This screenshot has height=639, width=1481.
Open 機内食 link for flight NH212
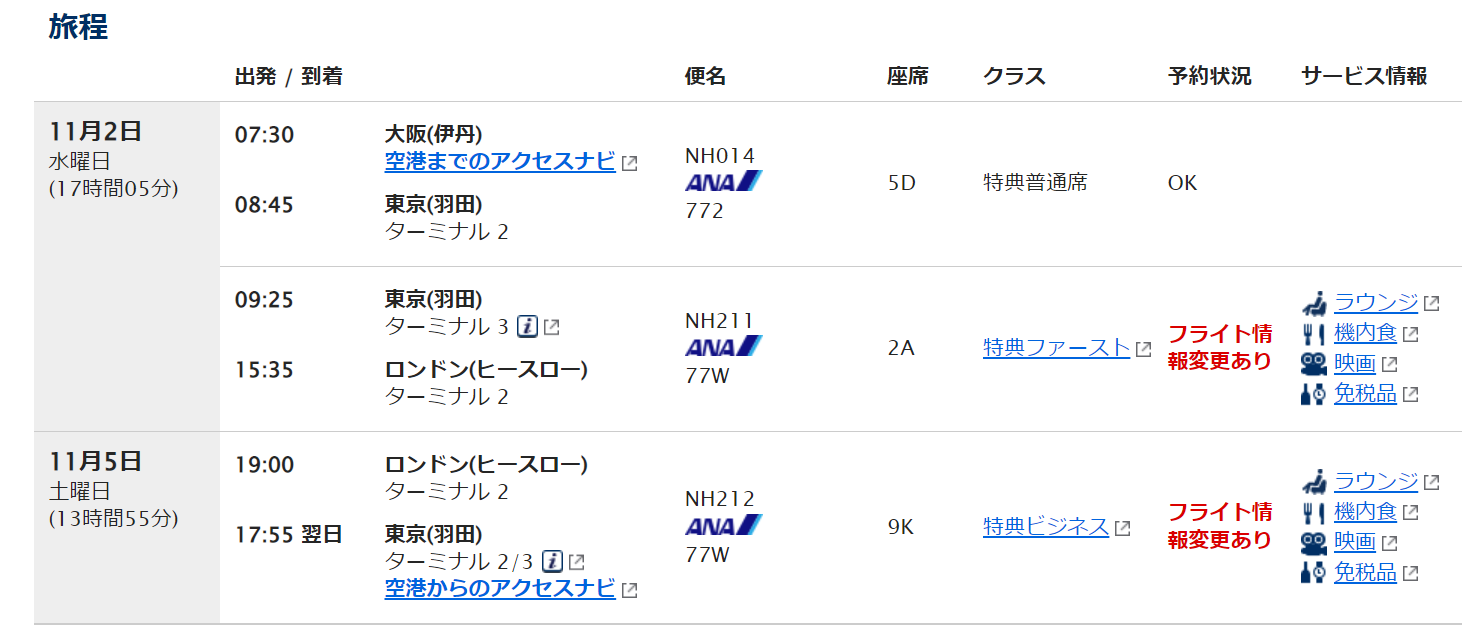[1365, 513]
